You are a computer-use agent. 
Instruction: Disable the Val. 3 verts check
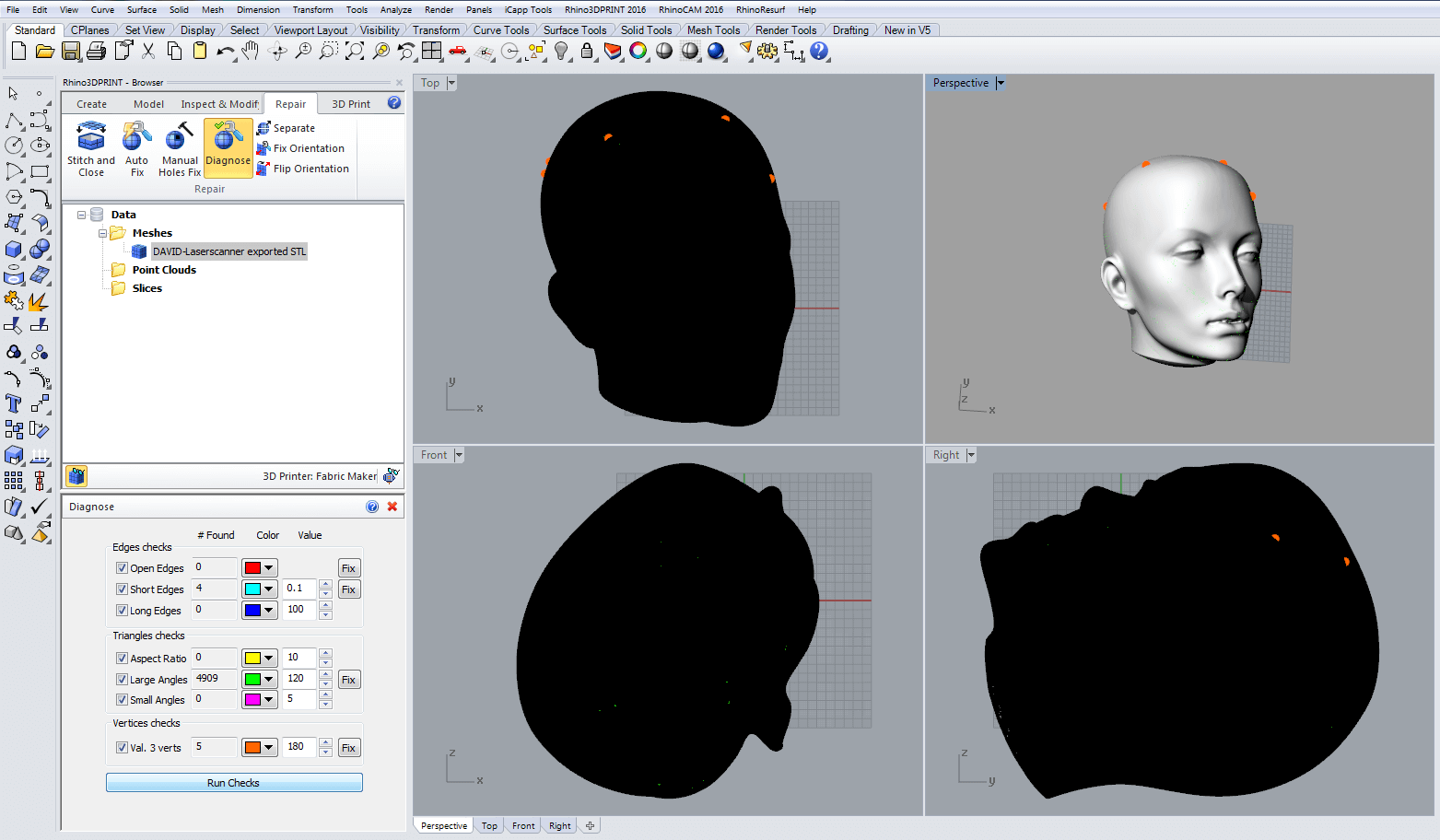tap(122, 748)
